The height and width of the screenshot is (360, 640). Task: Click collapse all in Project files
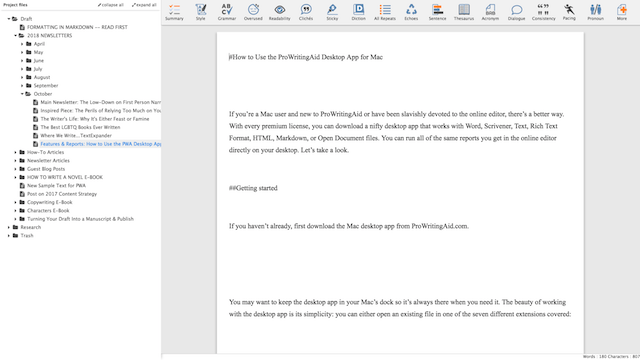pos(111,5)
